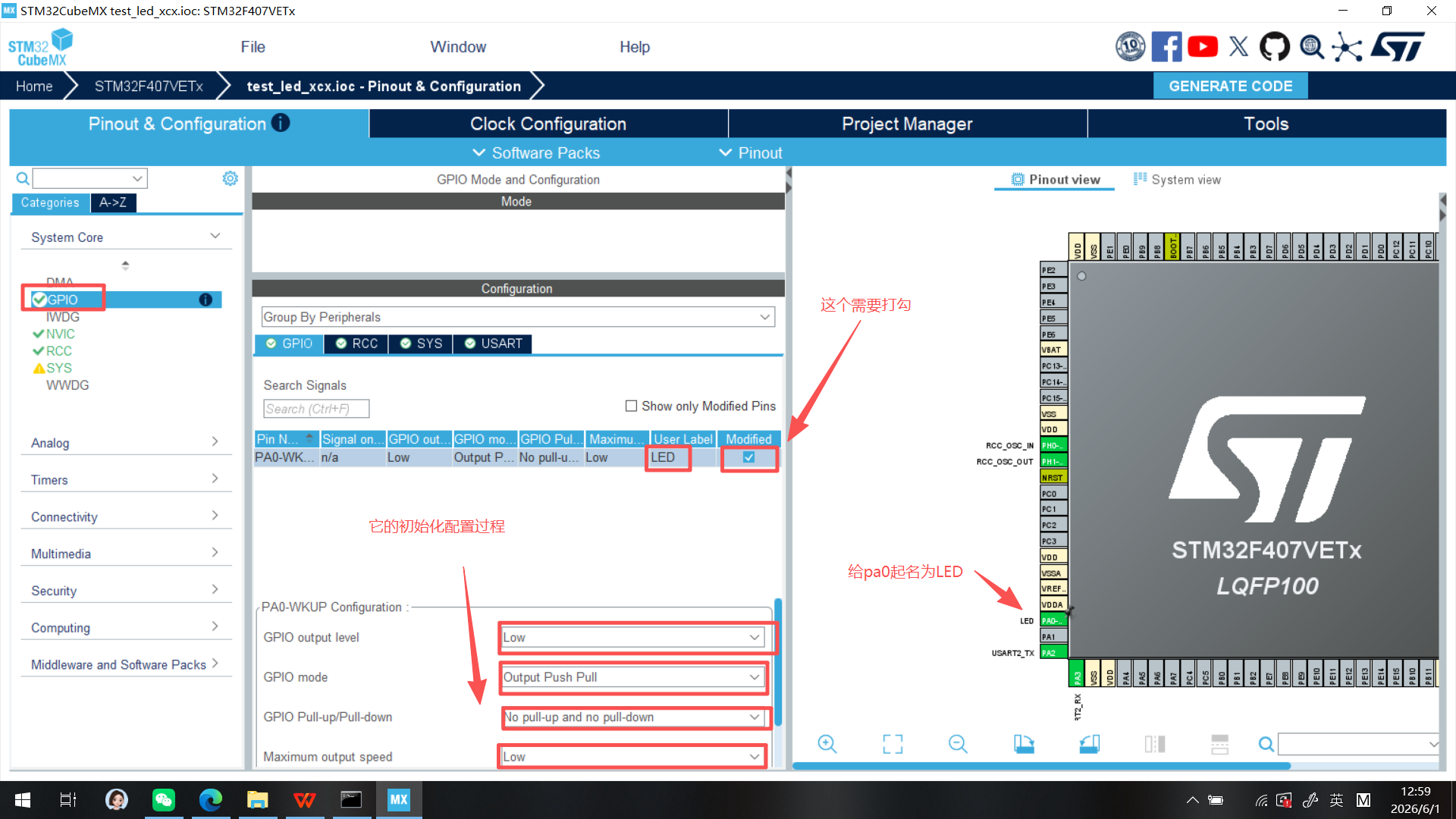1456x819 pixels.
Task: Select the RCC peripheral tab
Action: tap(356, 344)
